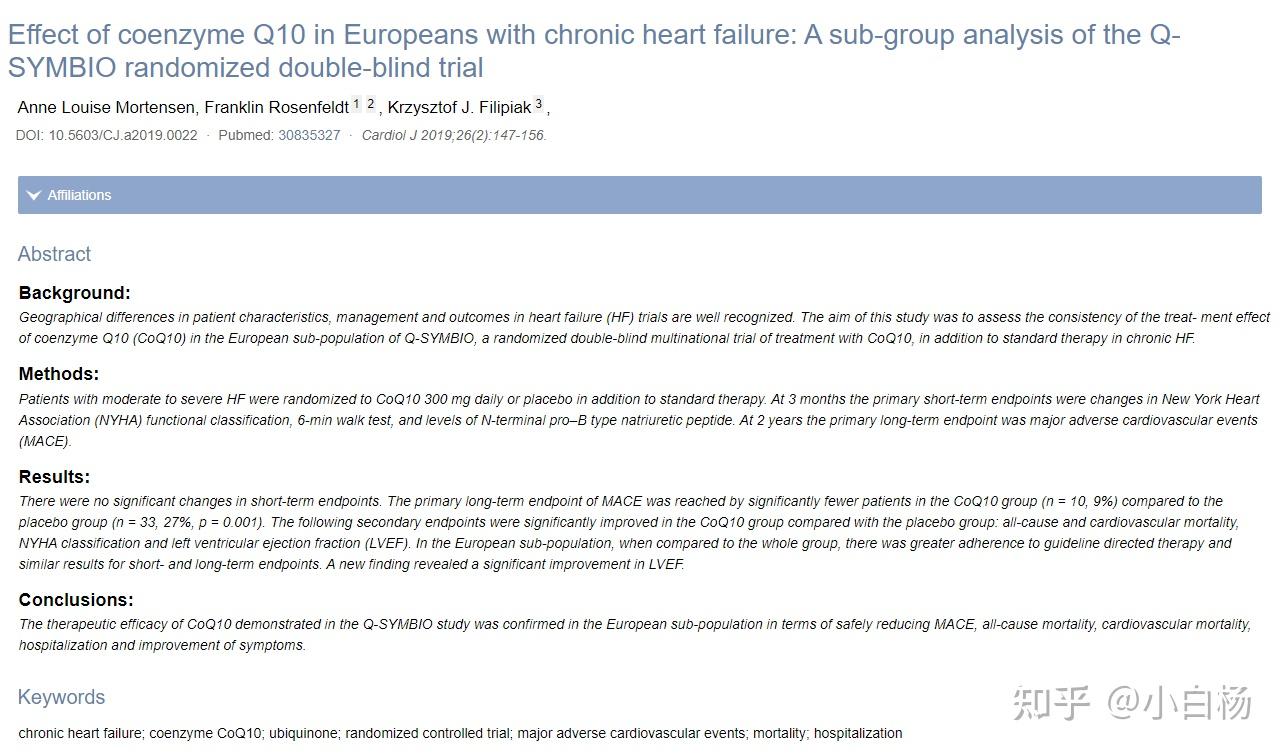
Task: Click the Abstract section heading
Action: click(x=54, y=254)
